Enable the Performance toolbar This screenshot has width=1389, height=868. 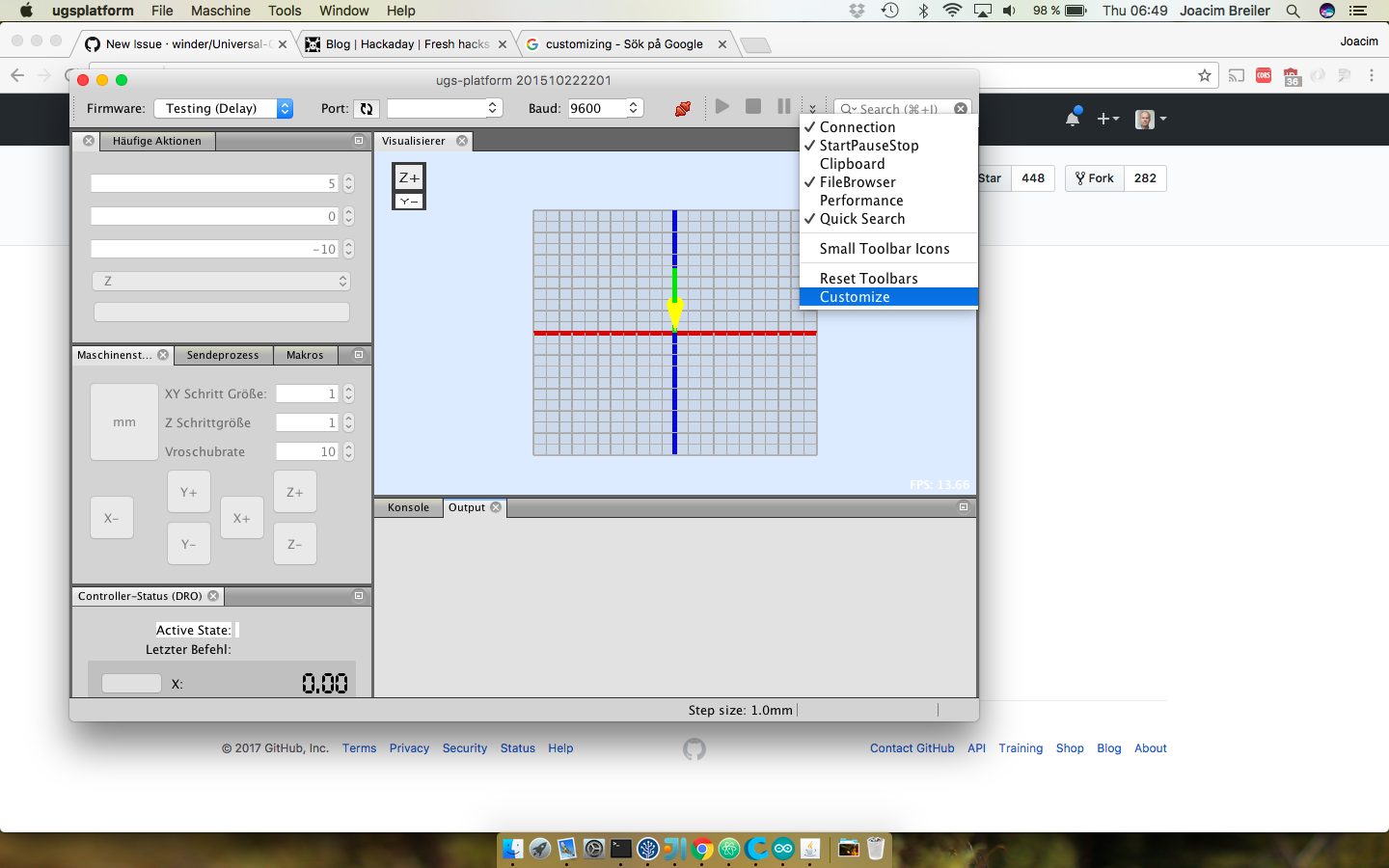(888, 201)
